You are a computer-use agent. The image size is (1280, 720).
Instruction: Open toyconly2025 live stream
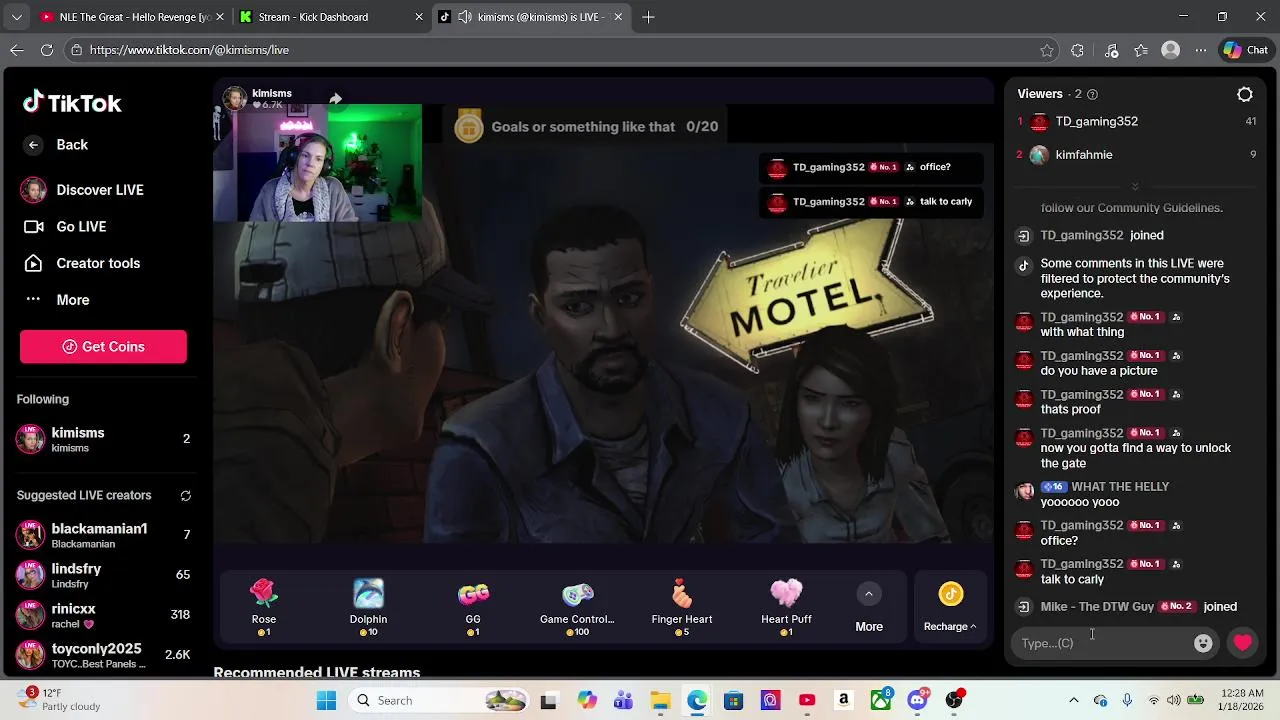103,655
